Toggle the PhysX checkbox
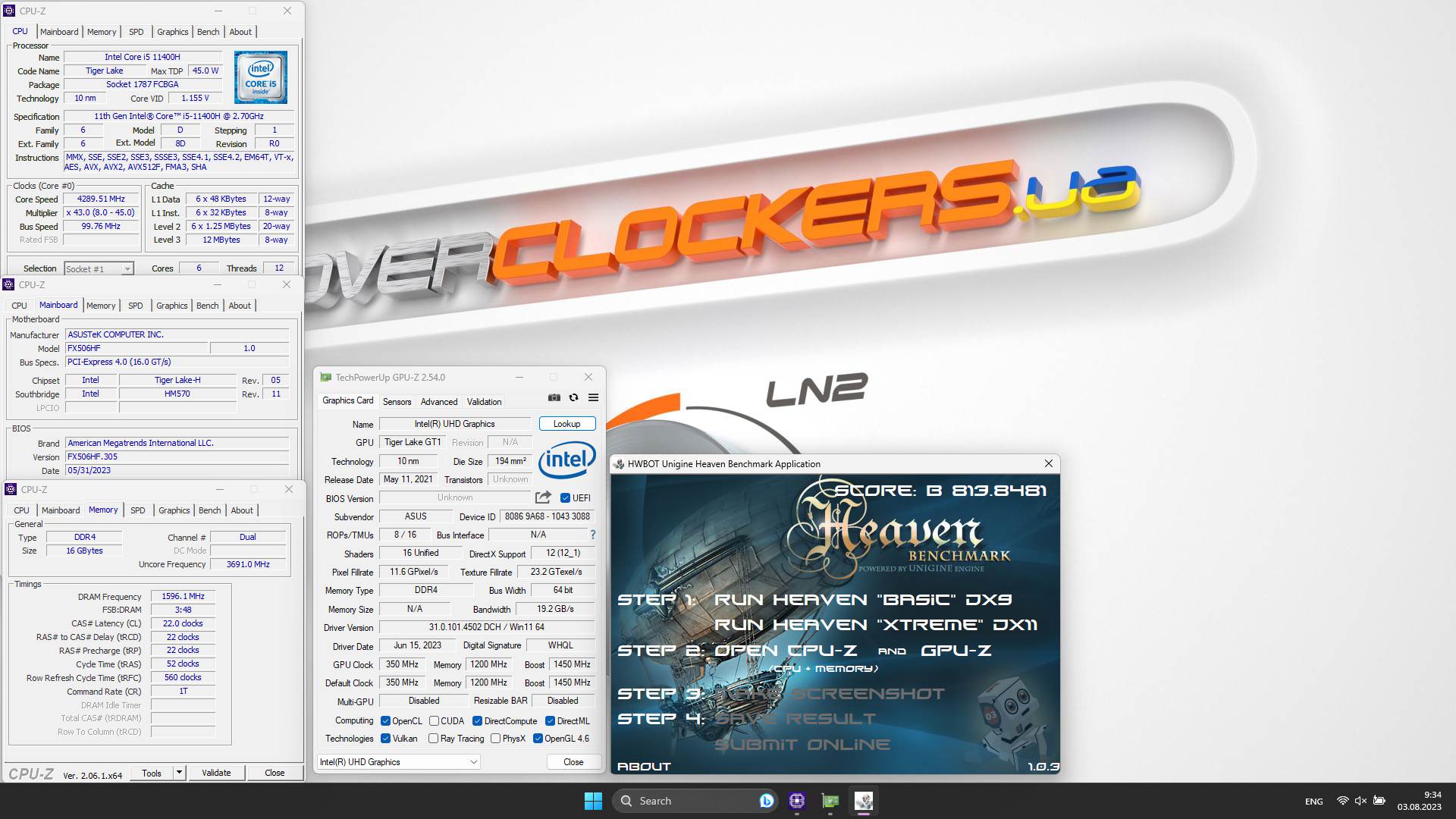Screen dimensions: 1456x819 click(495, 739)
